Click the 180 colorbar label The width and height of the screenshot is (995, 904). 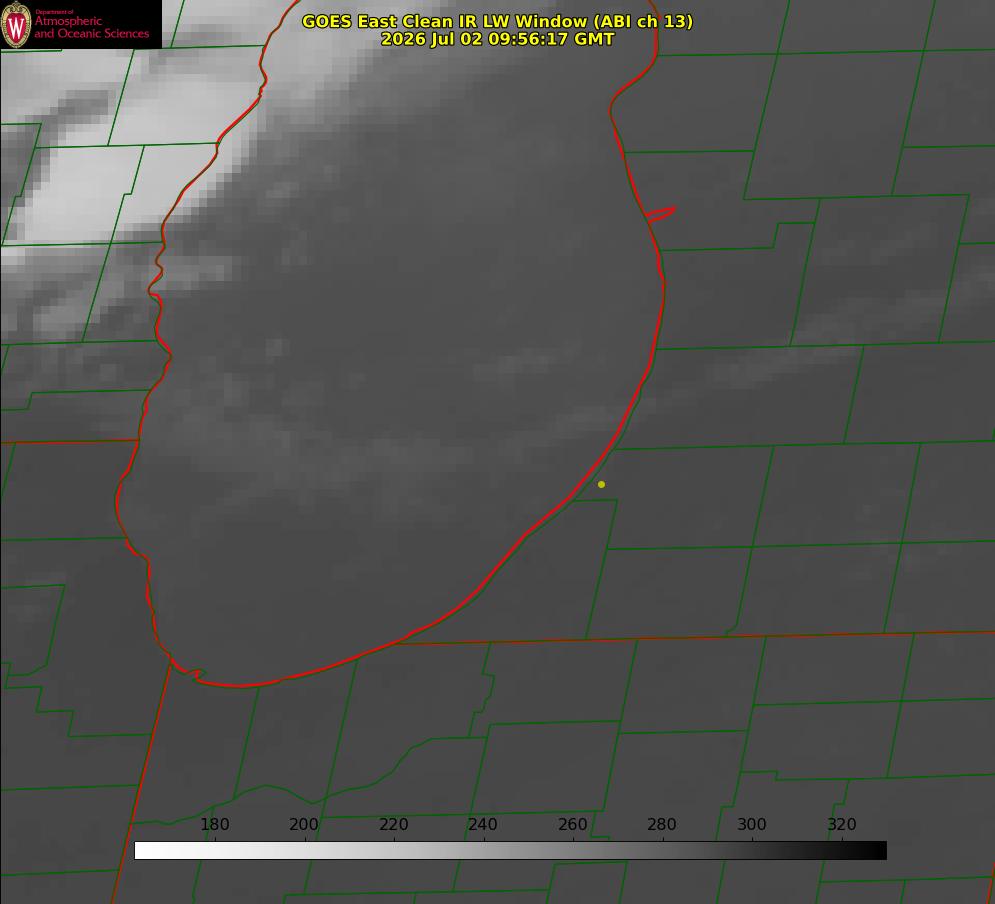[215, 824]
